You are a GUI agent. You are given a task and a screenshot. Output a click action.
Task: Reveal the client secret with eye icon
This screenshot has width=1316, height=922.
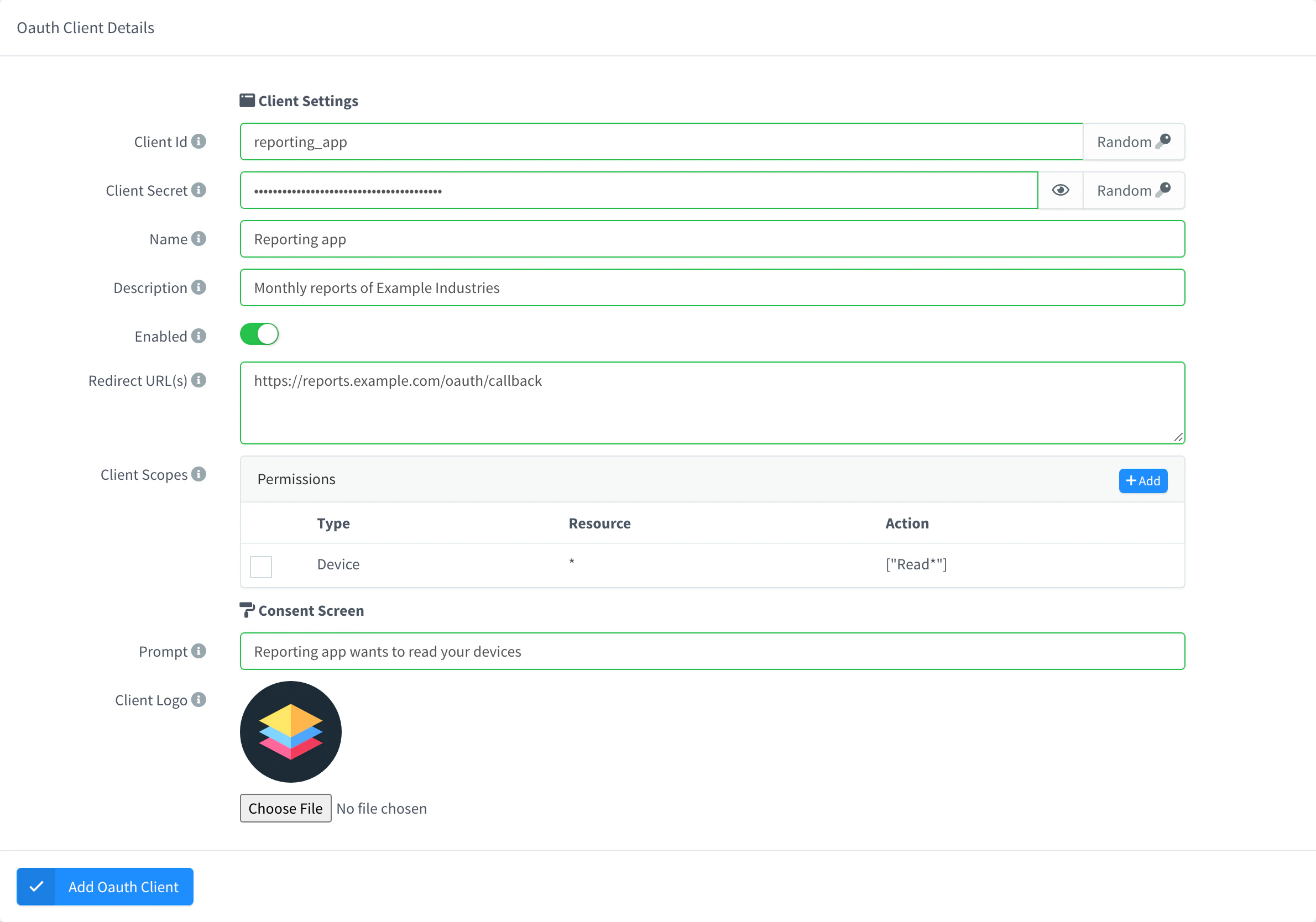coord(1061,190)
